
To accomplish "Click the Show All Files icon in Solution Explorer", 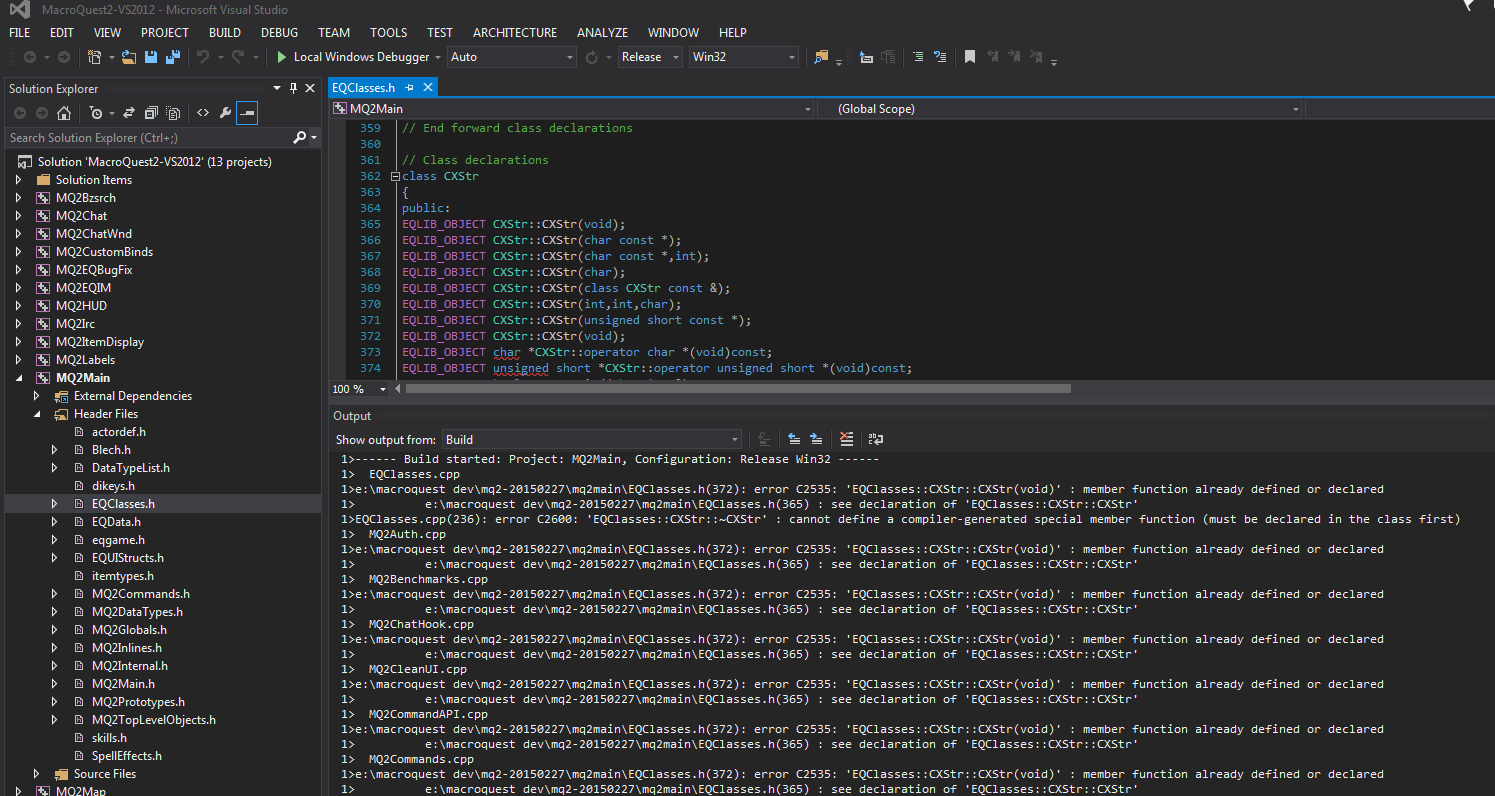I will tap(173, 113).
